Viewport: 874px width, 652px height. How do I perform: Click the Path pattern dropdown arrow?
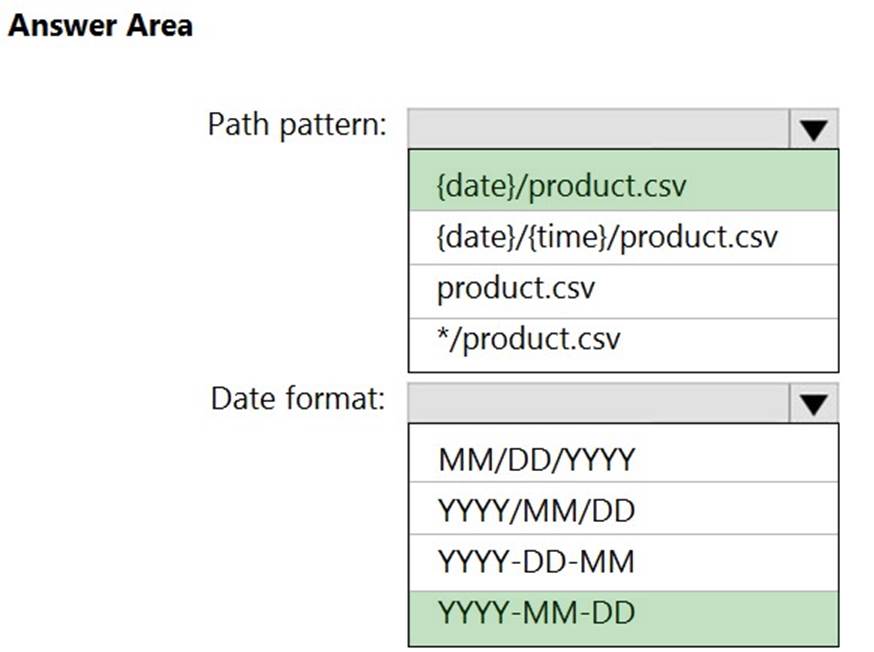pyautogui.click(x=814, y=129)
